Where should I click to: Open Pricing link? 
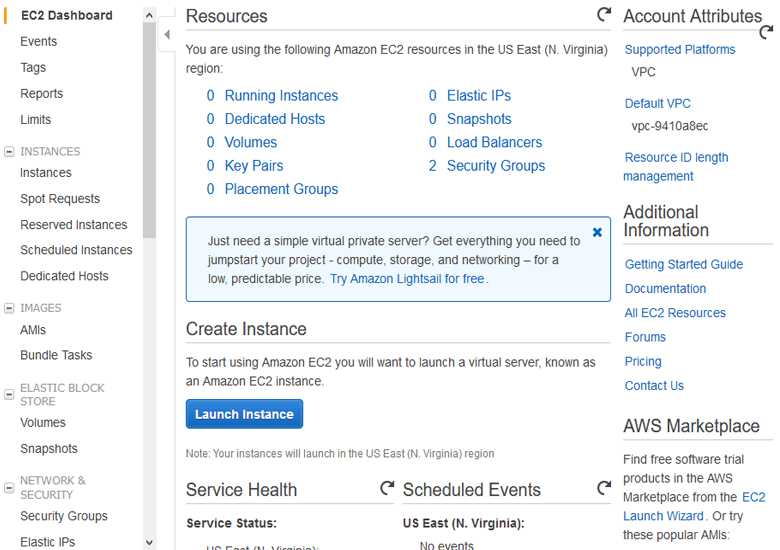point(643,362)
